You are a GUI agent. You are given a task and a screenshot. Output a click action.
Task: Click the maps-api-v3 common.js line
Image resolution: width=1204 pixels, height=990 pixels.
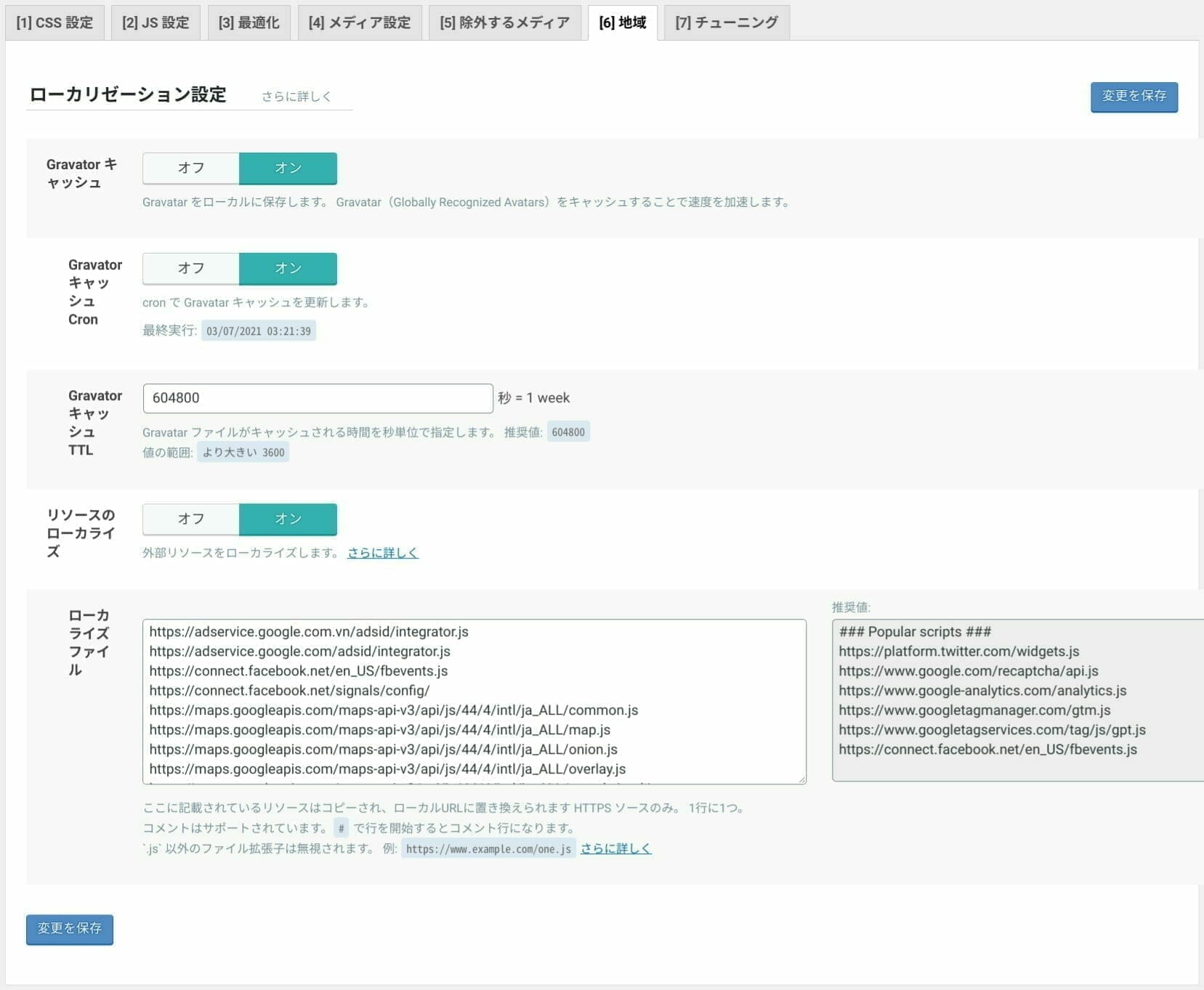pyautogui.click(x=394, y=710)
